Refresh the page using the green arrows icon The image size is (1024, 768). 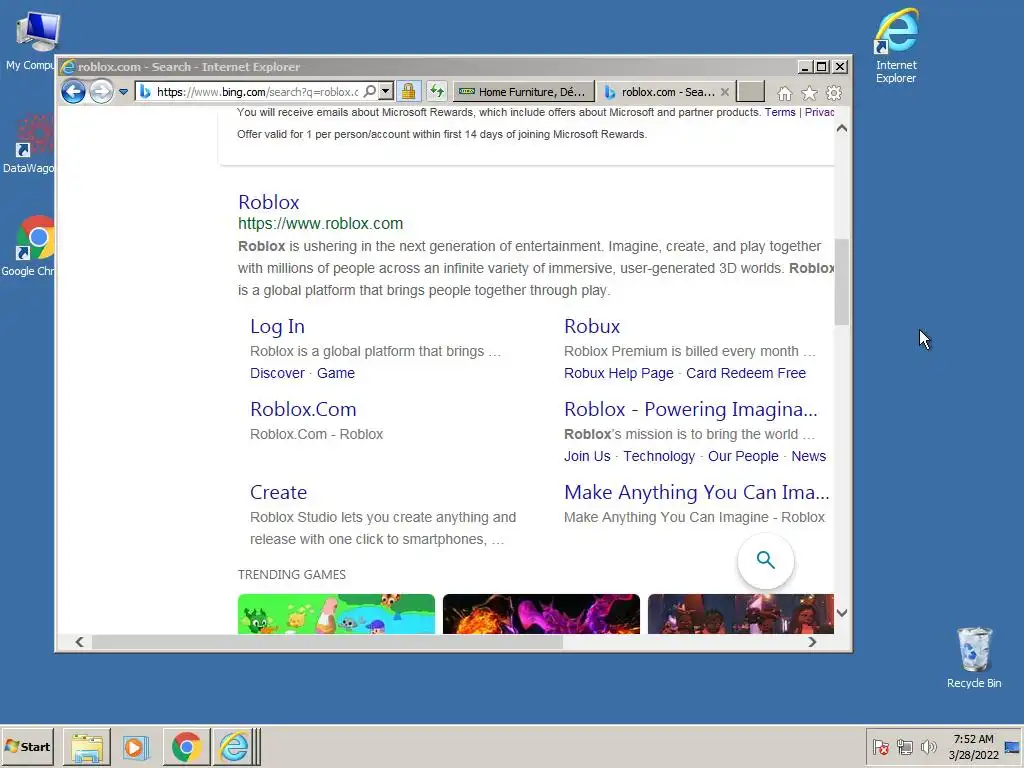pyautogui.click(x=437, y=91)
